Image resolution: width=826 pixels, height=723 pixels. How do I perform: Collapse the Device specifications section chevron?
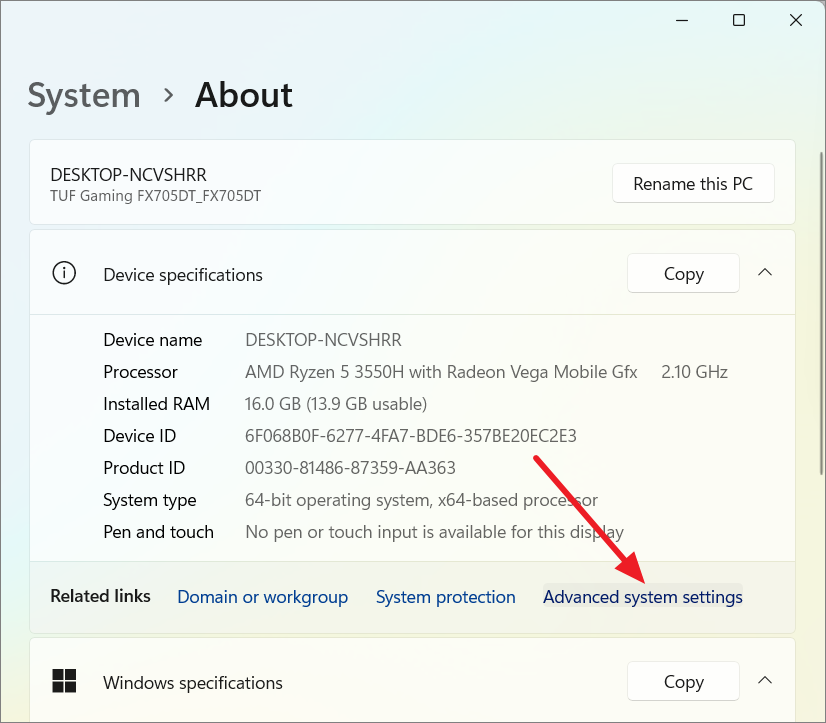pos(765,272)
